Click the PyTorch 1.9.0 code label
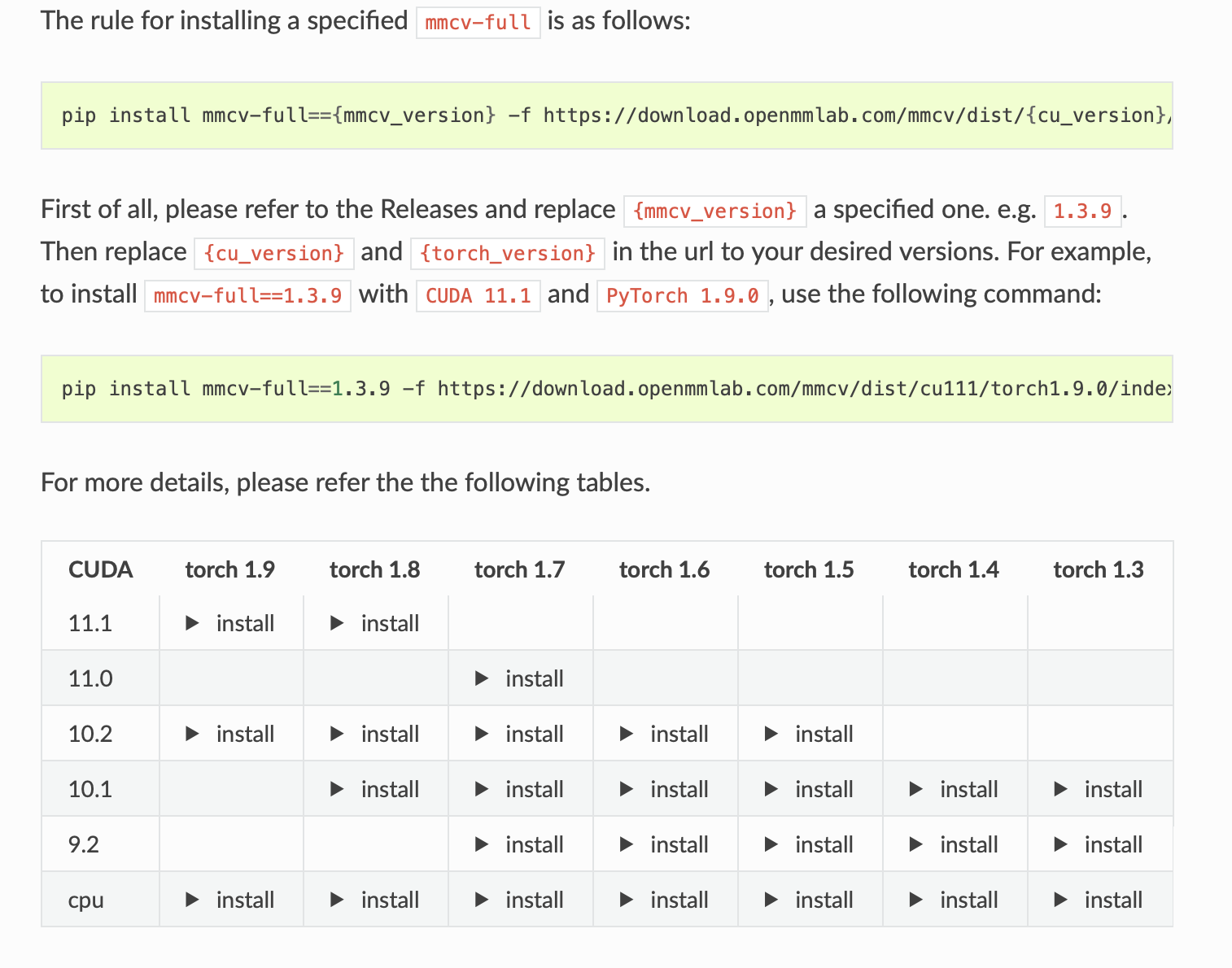Viewport: 1232px width, 968px height. tap(683, 295)
